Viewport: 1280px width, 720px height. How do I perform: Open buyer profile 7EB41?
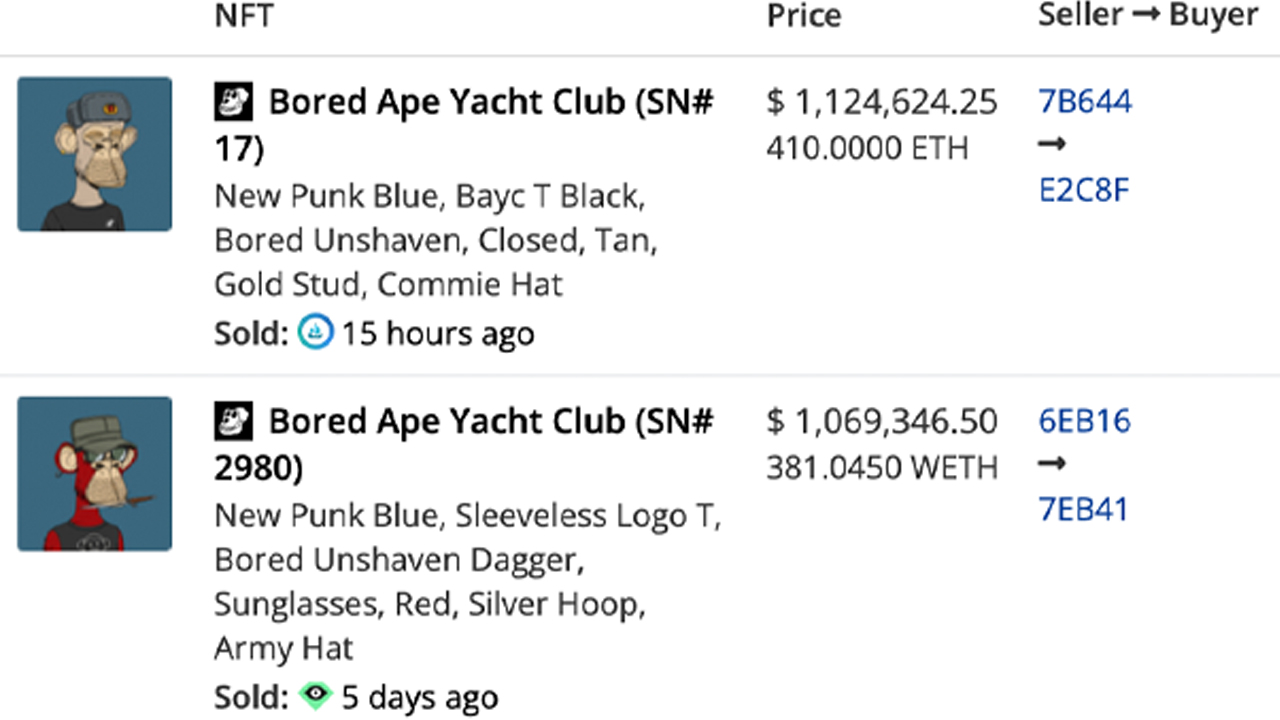1084,509
